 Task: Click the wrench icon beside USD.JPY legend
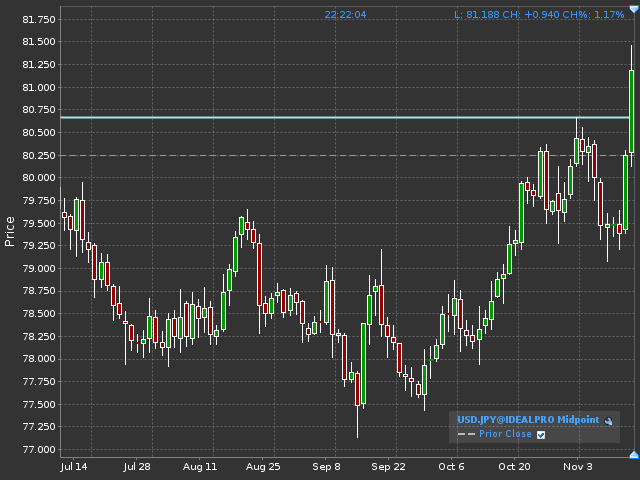(608, 421)
